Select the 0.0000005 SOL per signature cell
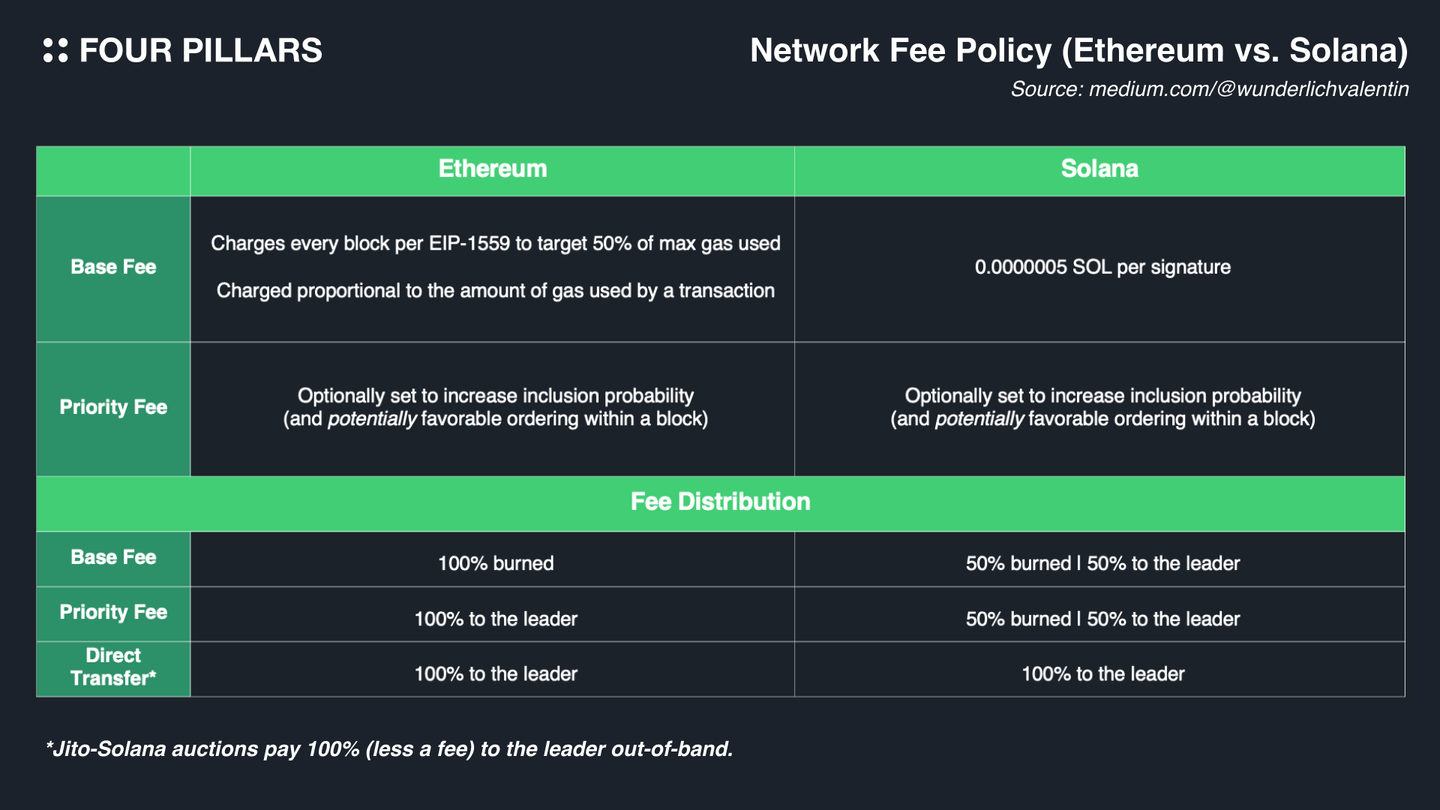The height and width of the screenshot is (810, 1440). 1102,267
